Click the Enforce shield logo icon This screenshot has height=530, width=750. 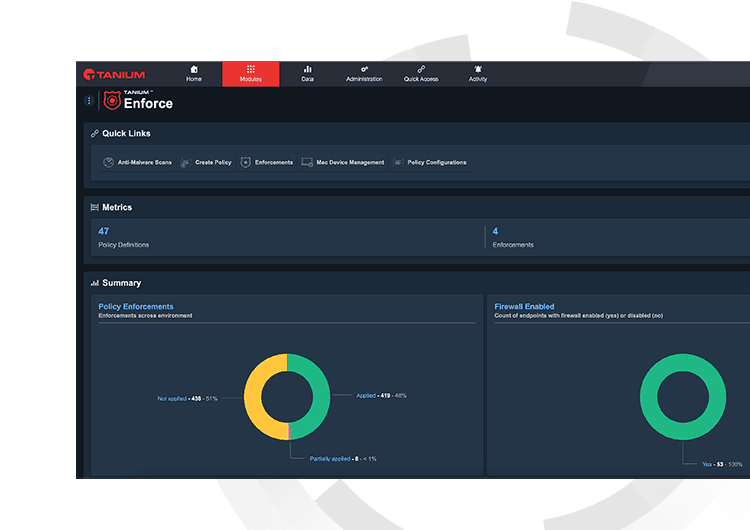coord(112,100)
